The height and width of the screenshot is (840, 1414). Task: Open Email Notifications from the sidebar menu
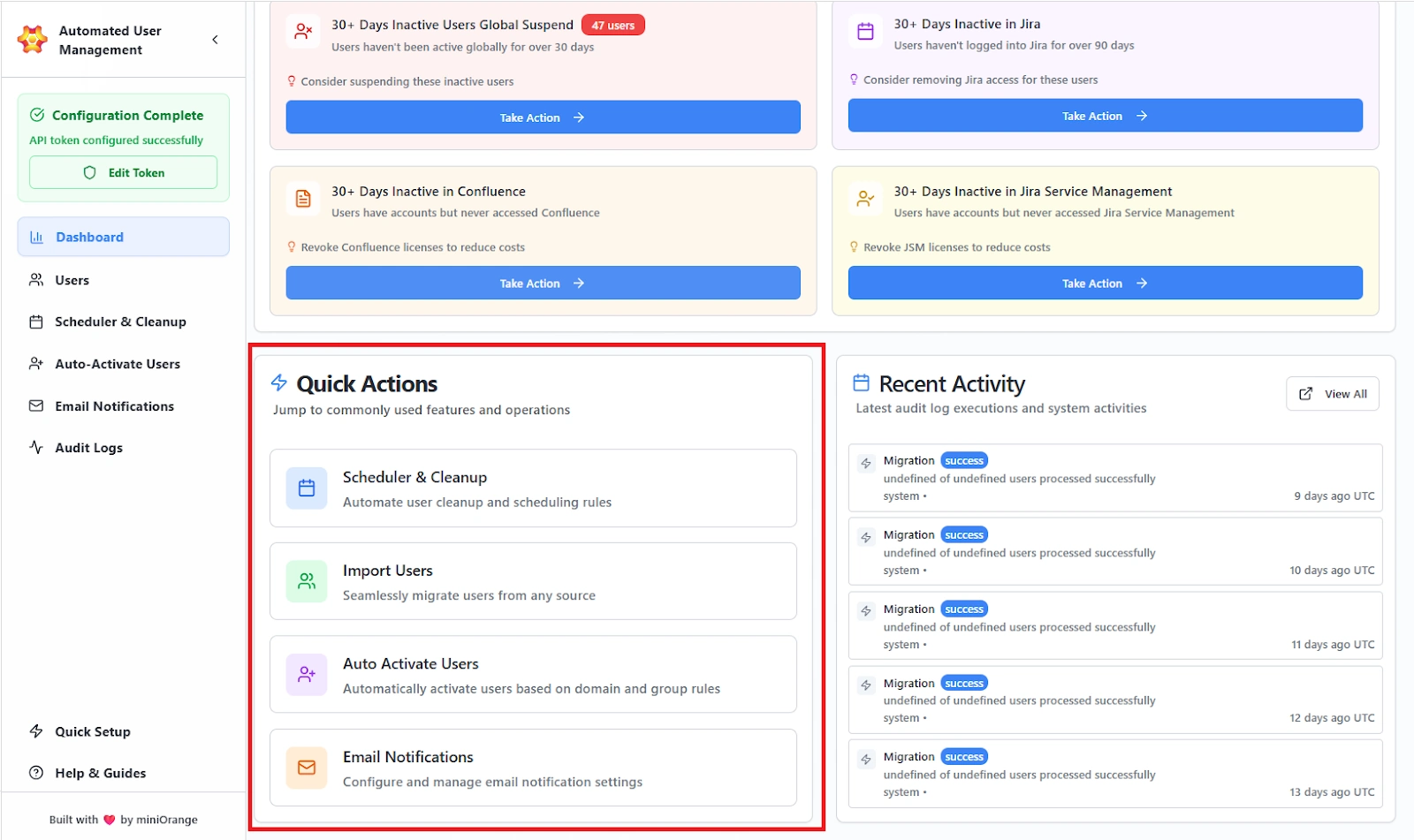click(x=113, y=405)
